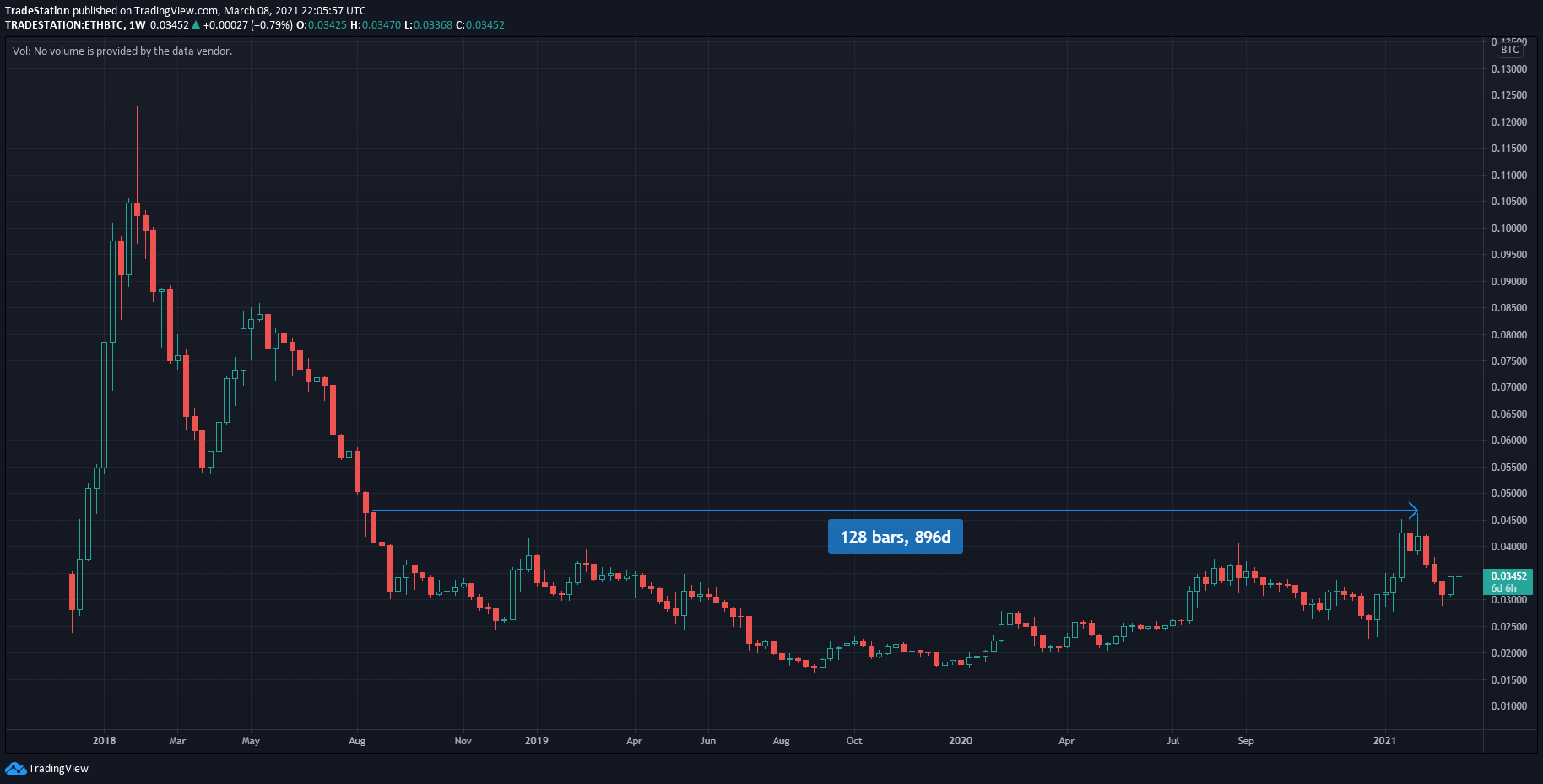Viewport: 1543px width, 784px height.
Task: Click the high value H:0.03470
Action: point(376,25)
